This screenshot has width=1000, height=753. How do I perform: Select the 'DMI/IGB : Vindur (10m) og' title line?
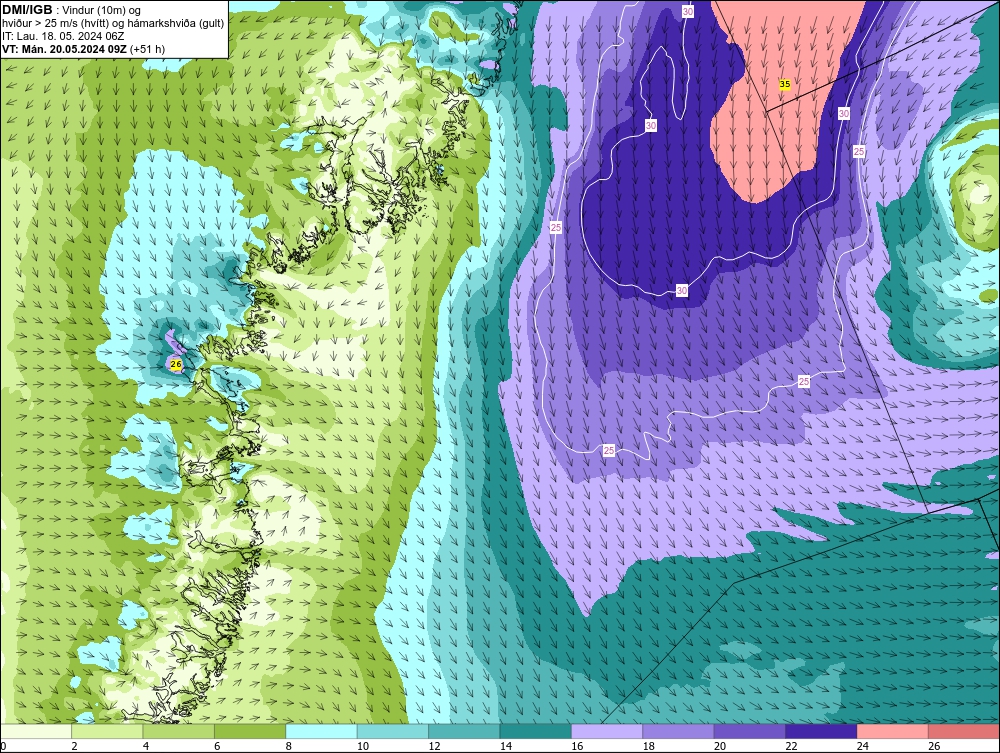72,10
